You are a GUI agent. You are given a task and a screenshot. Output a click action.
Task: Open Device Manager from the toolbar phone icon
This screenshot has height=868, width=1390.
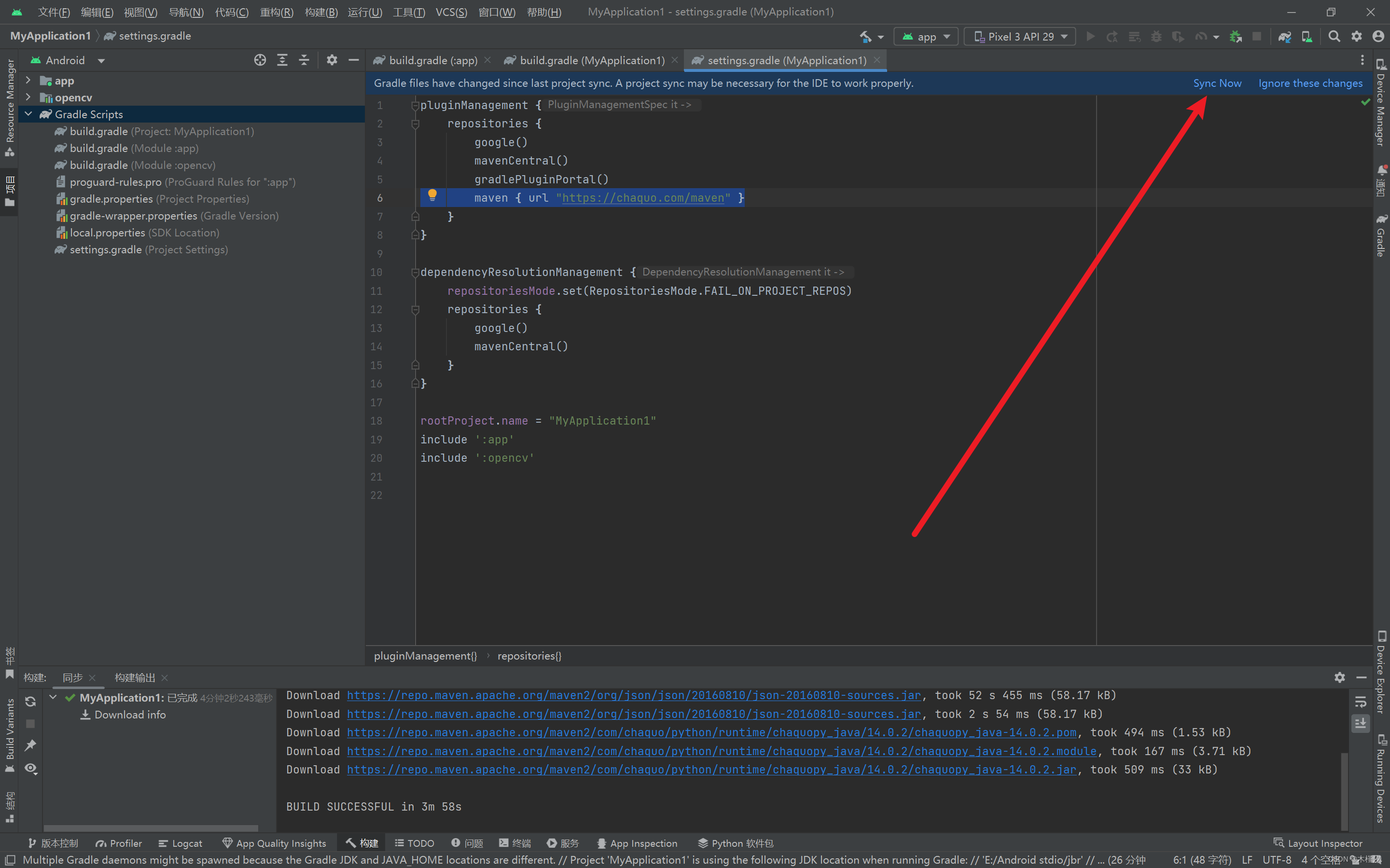(1307, 37)
